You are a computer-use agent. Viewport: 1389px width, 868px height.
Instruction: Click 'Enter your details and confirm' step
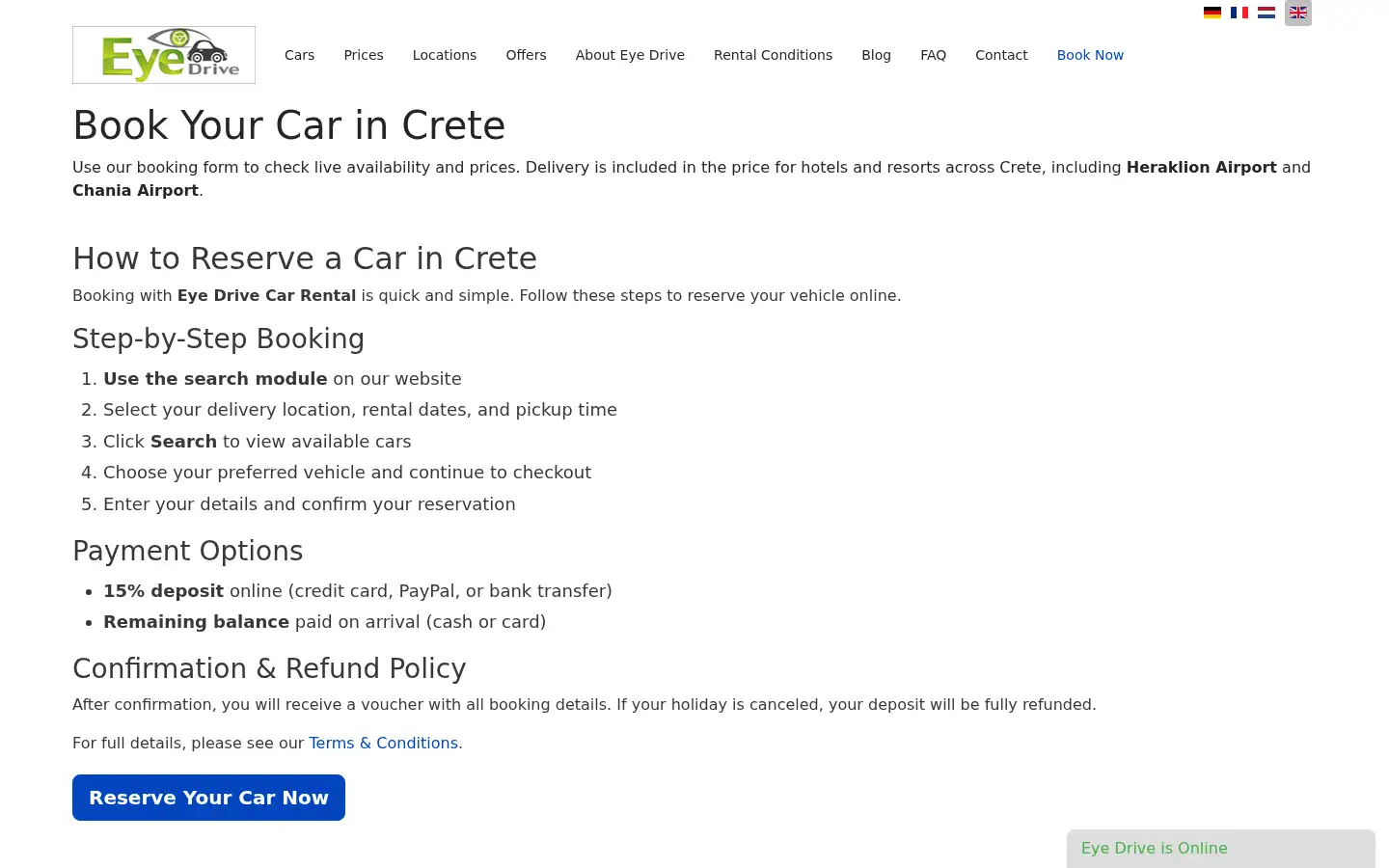[310, 504]
